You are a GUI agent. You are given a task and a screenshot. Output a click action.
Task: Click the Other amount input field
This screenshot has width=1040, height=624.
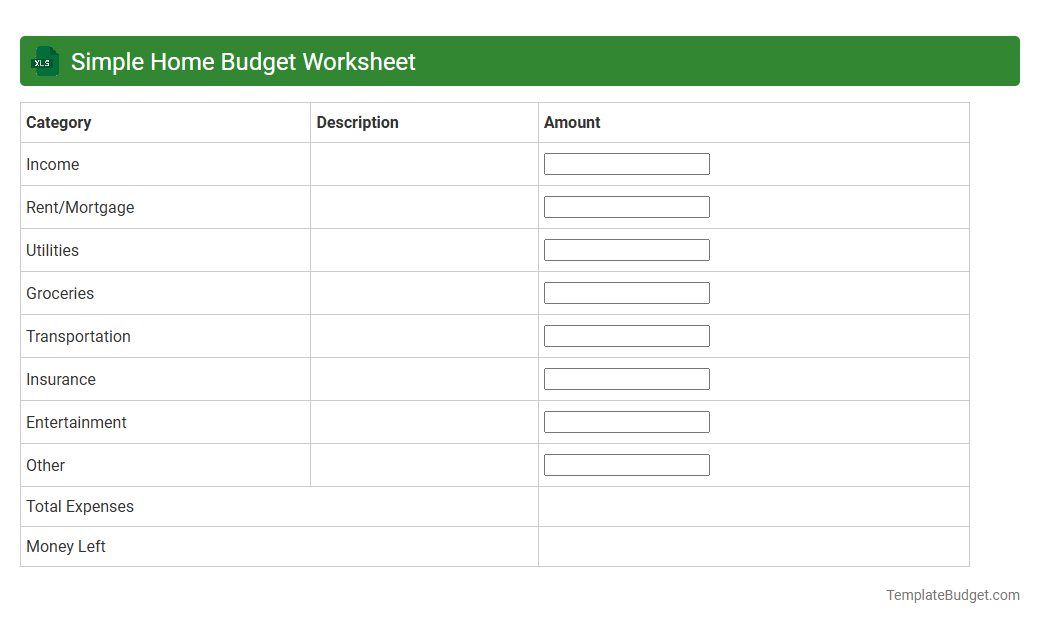(x=626, y=464)
